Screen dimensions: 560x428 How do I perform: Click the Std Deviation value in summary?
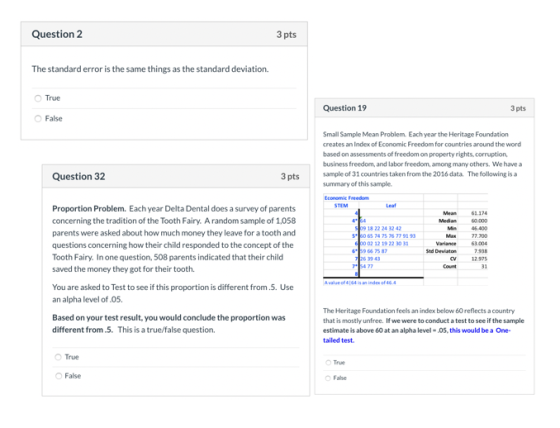481,251
